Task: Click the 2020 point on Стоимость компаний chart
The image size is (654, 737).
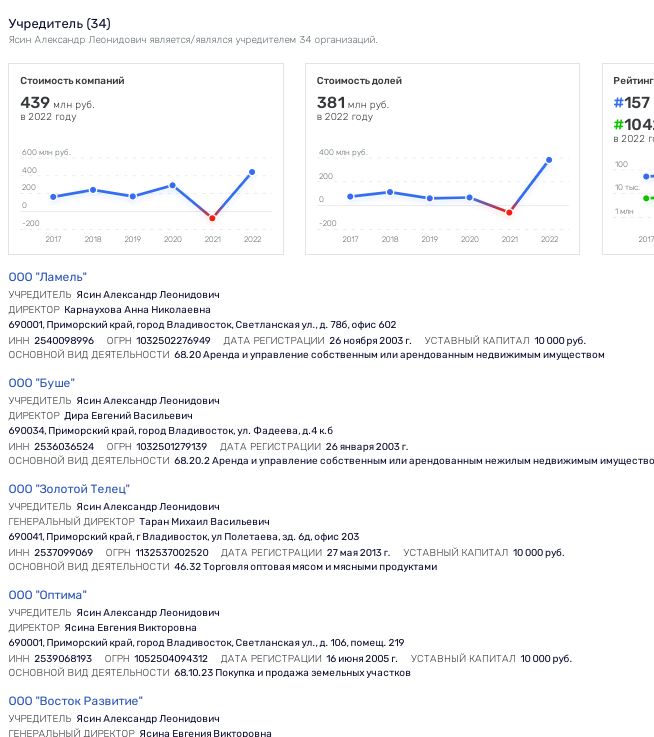Action: tap(173, 185)
